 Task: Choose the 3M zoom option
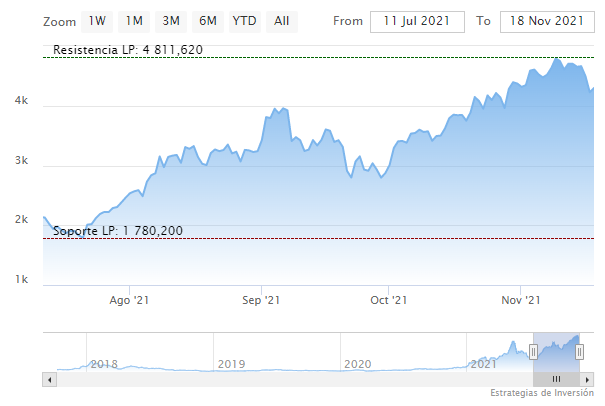[171, 21]
